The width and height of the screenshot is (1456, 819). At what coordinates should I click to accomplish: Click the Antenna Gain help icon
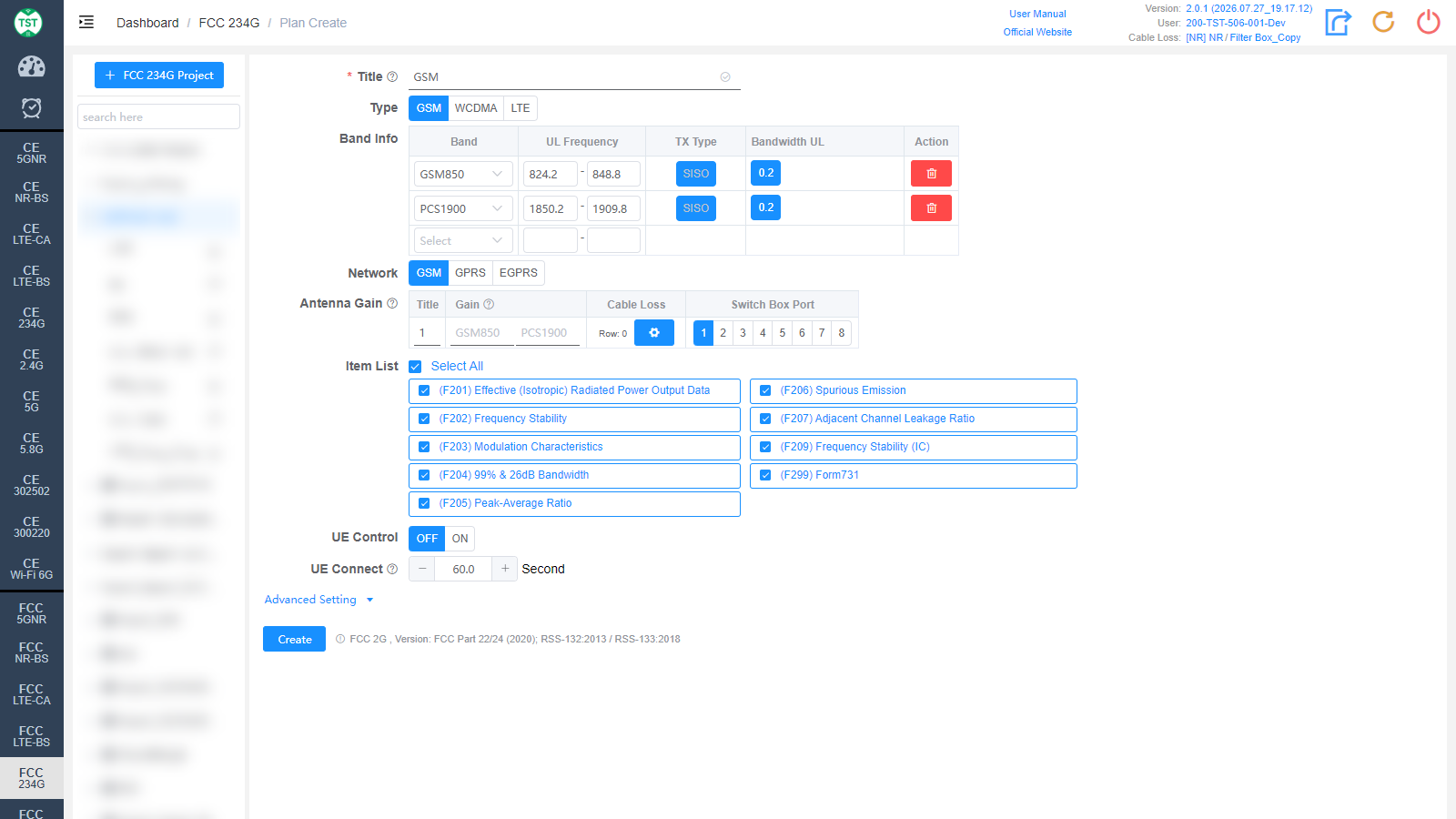(x=392, y=304)
